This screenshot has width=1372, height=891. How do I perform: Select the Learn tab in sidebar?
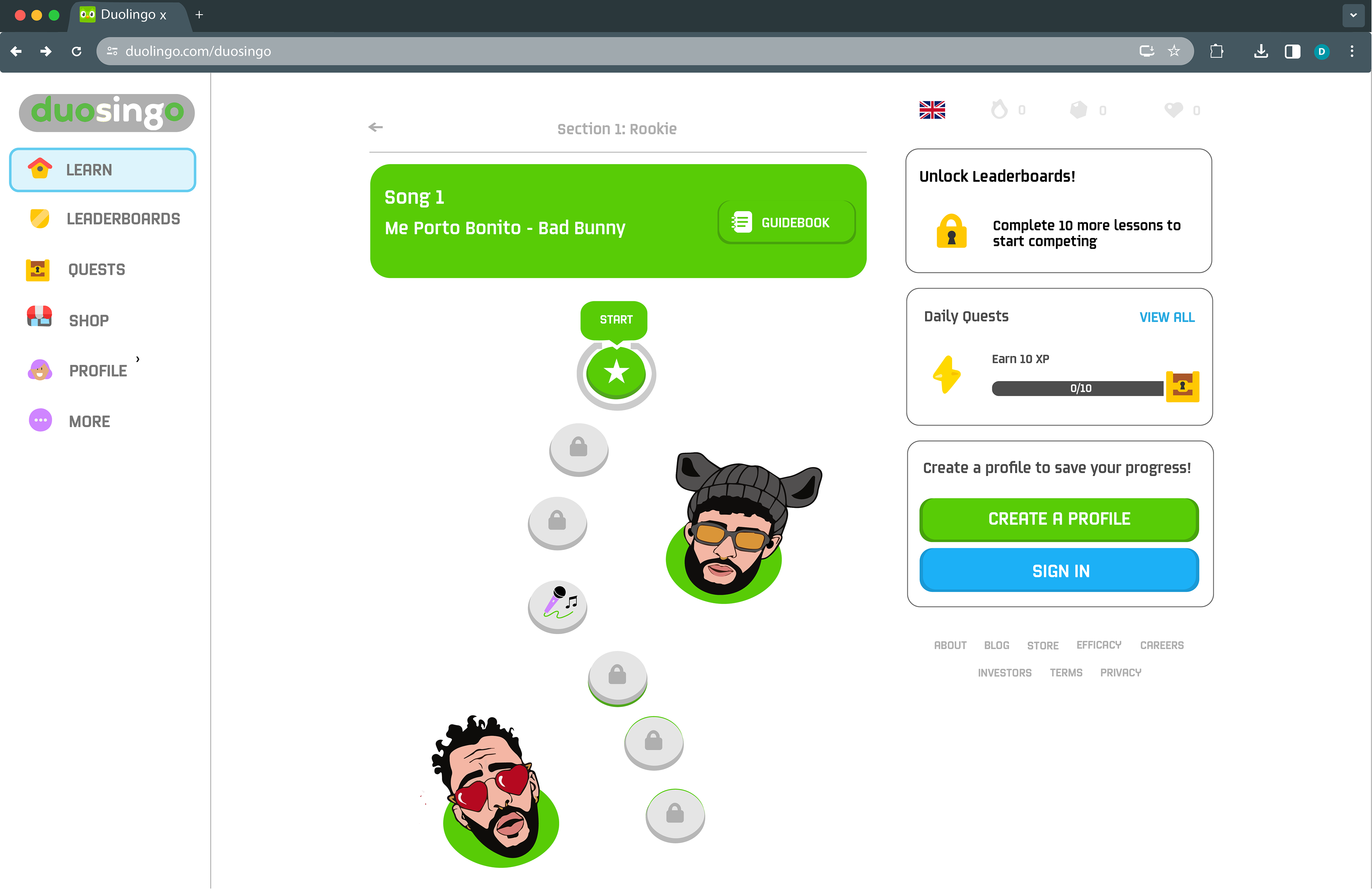pyautogui.click(x=103, y=169)
